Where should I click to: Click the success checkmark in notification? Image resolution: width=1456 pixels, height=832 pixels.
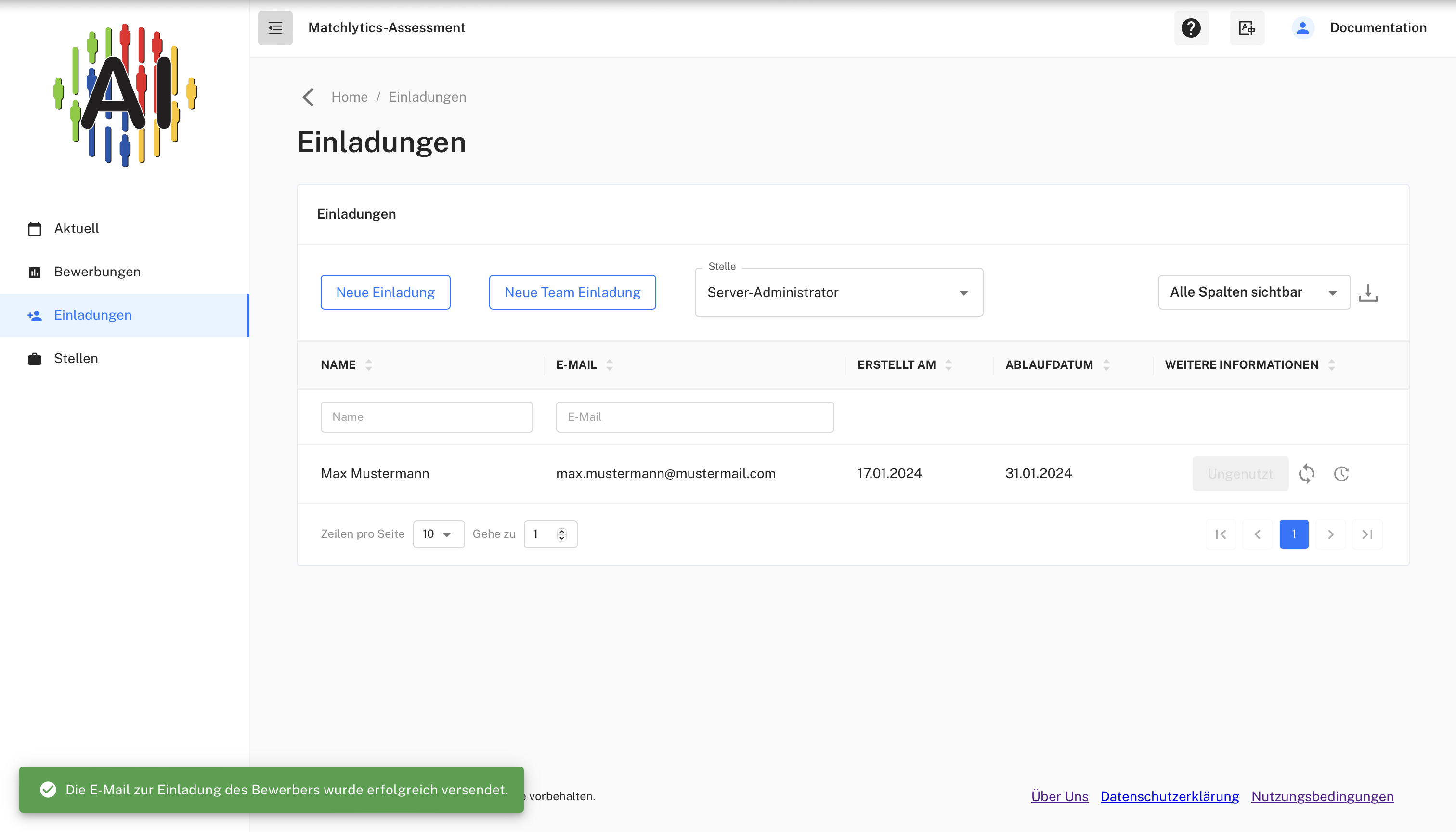point(48,790)
